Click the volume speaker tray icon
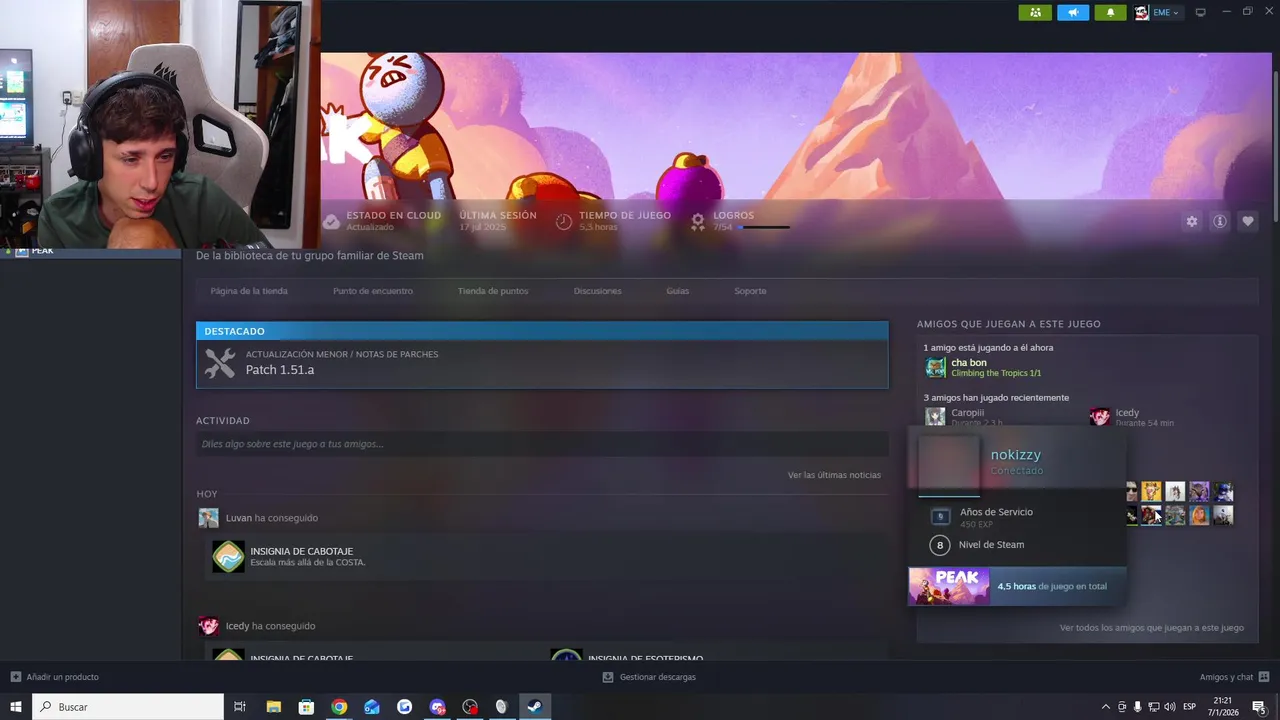Image resolution: width=1280 pixels, height=720 pixels. click(x=1171, y=707)
